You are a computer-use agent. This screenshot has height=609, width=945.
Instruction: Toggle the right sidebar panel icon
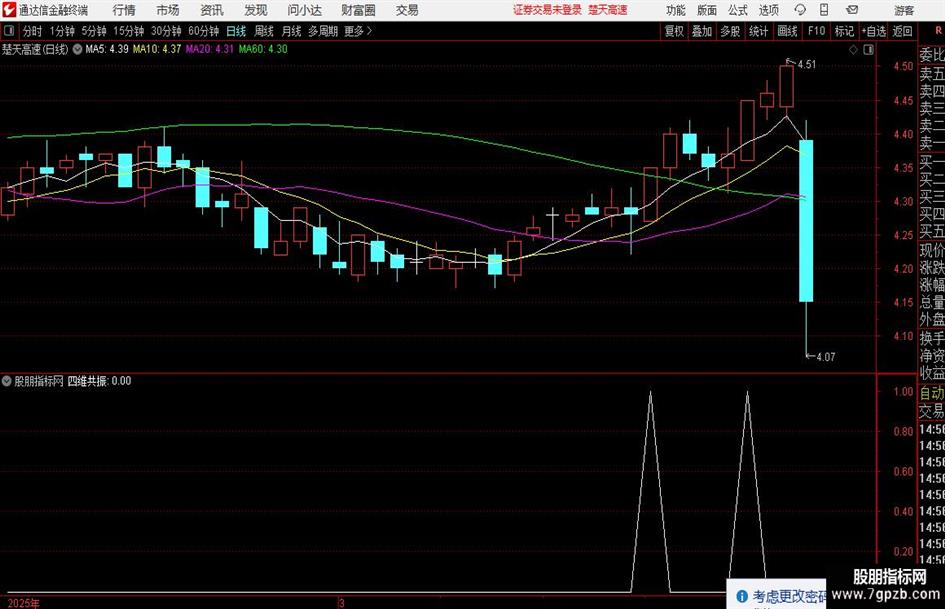[868, 50]
